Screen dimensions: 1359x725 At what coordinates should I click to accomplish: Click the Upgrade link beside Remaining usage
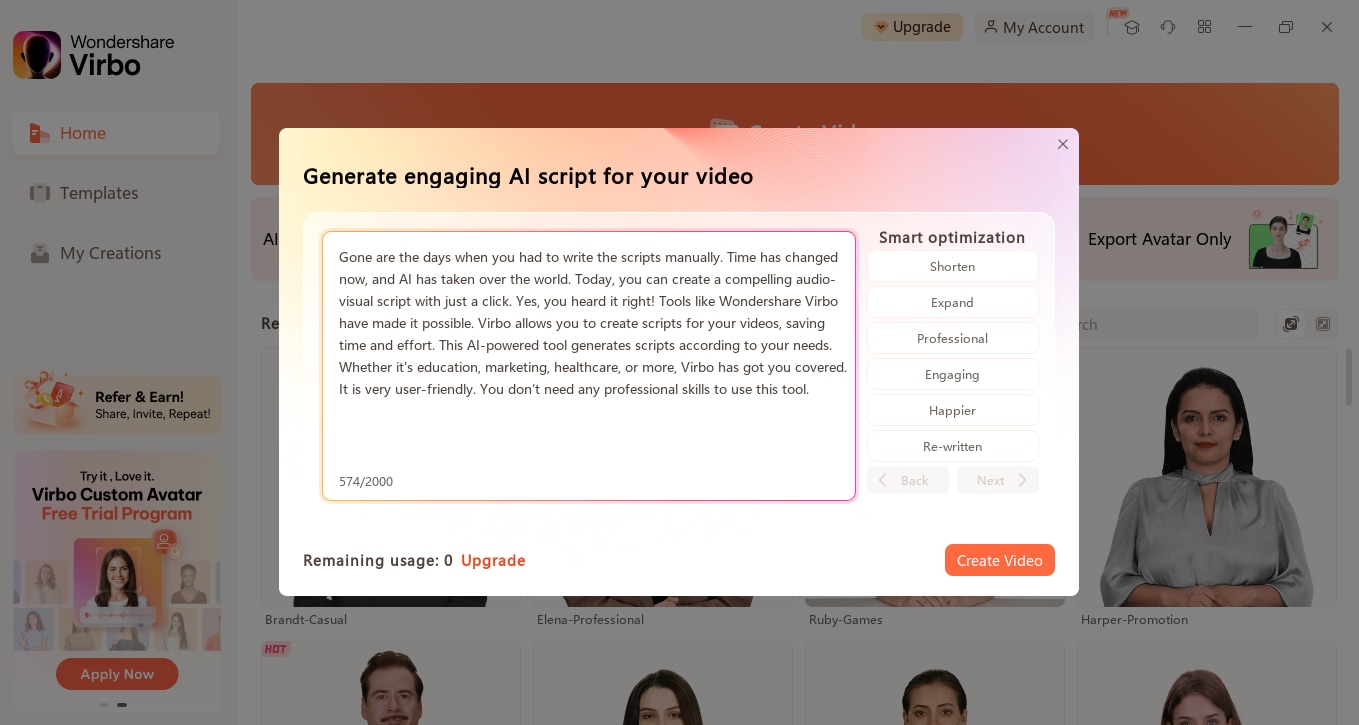click(x=493, y=560)
